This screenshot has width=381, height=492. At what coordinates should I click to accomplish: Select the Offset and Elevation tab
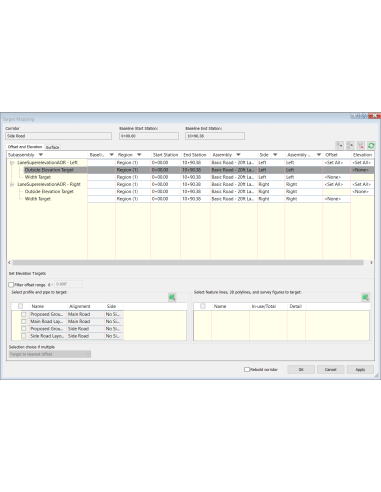(x=25, y=147)
